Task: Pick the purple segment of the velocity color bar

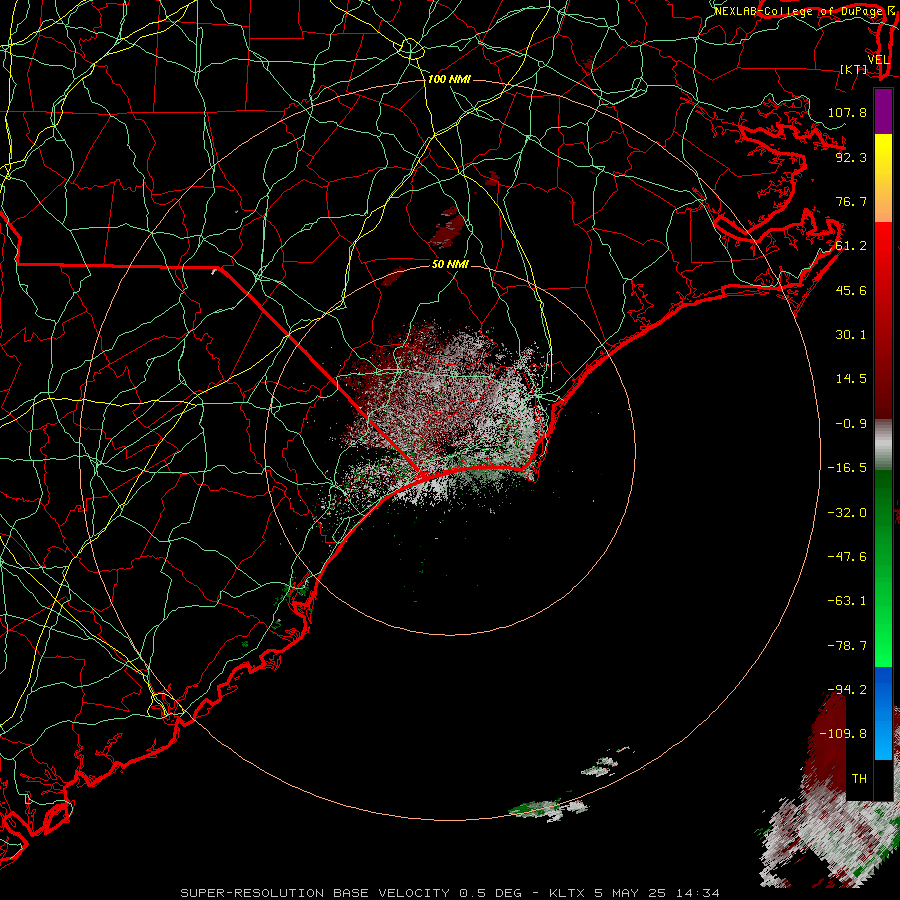Action: coord(883,111)
